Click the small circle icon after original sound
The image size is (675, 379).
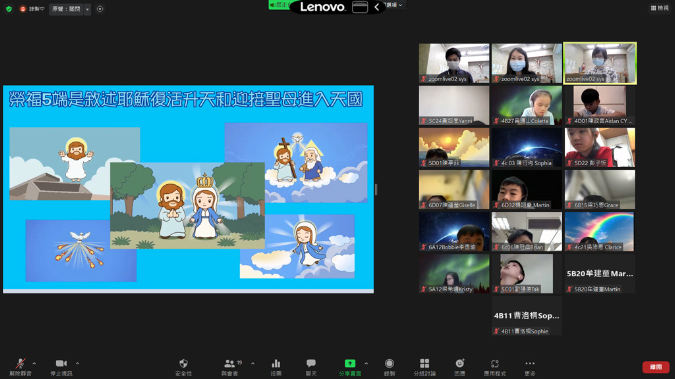[x=100, y=9]
